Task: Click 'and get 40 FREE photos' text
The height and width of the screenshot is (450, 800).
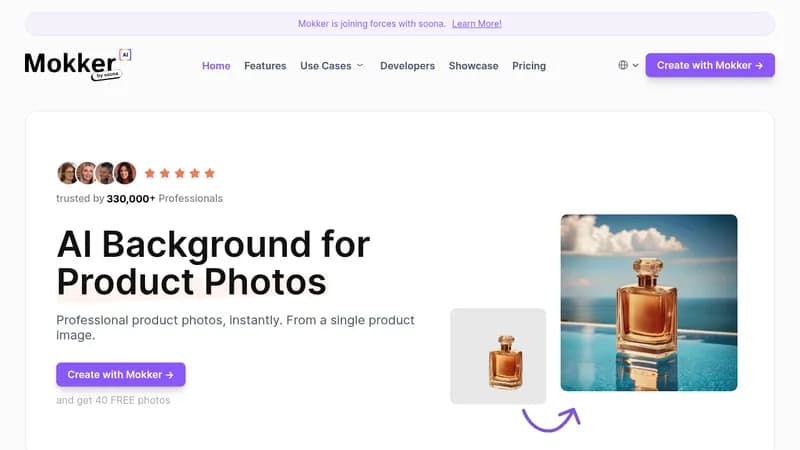Action: click(x=113, y=400)
